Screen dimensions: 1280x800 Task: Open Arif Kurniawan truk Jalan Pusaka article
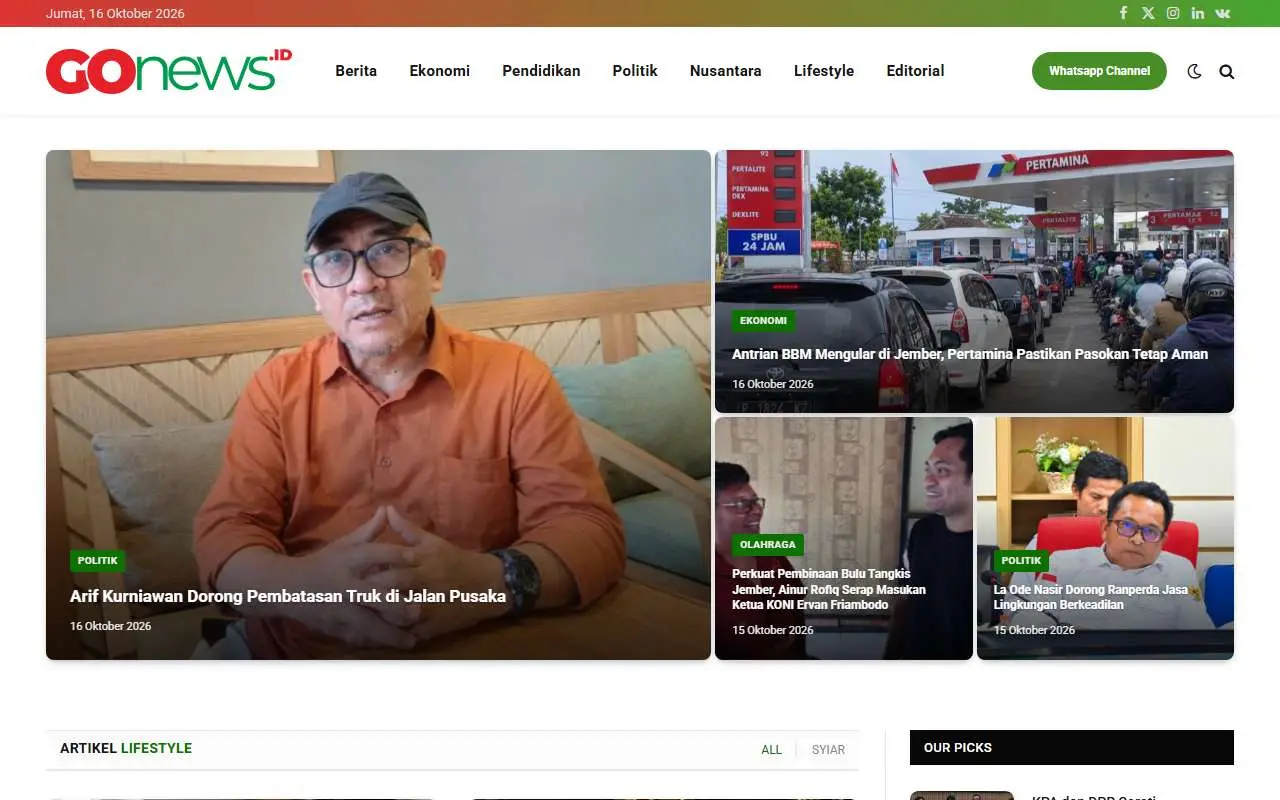tap(288, 596)
